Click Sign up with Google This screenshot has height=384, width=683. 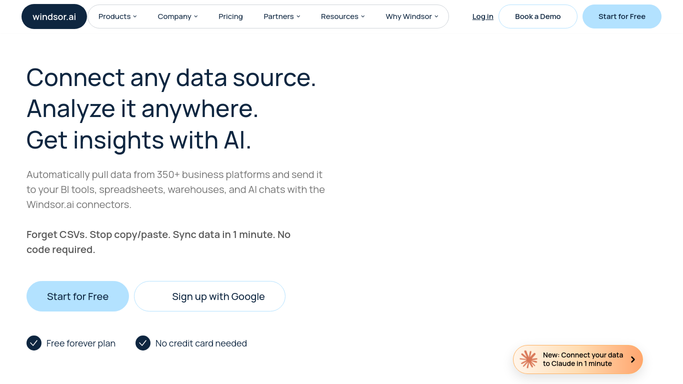(210, 296)
